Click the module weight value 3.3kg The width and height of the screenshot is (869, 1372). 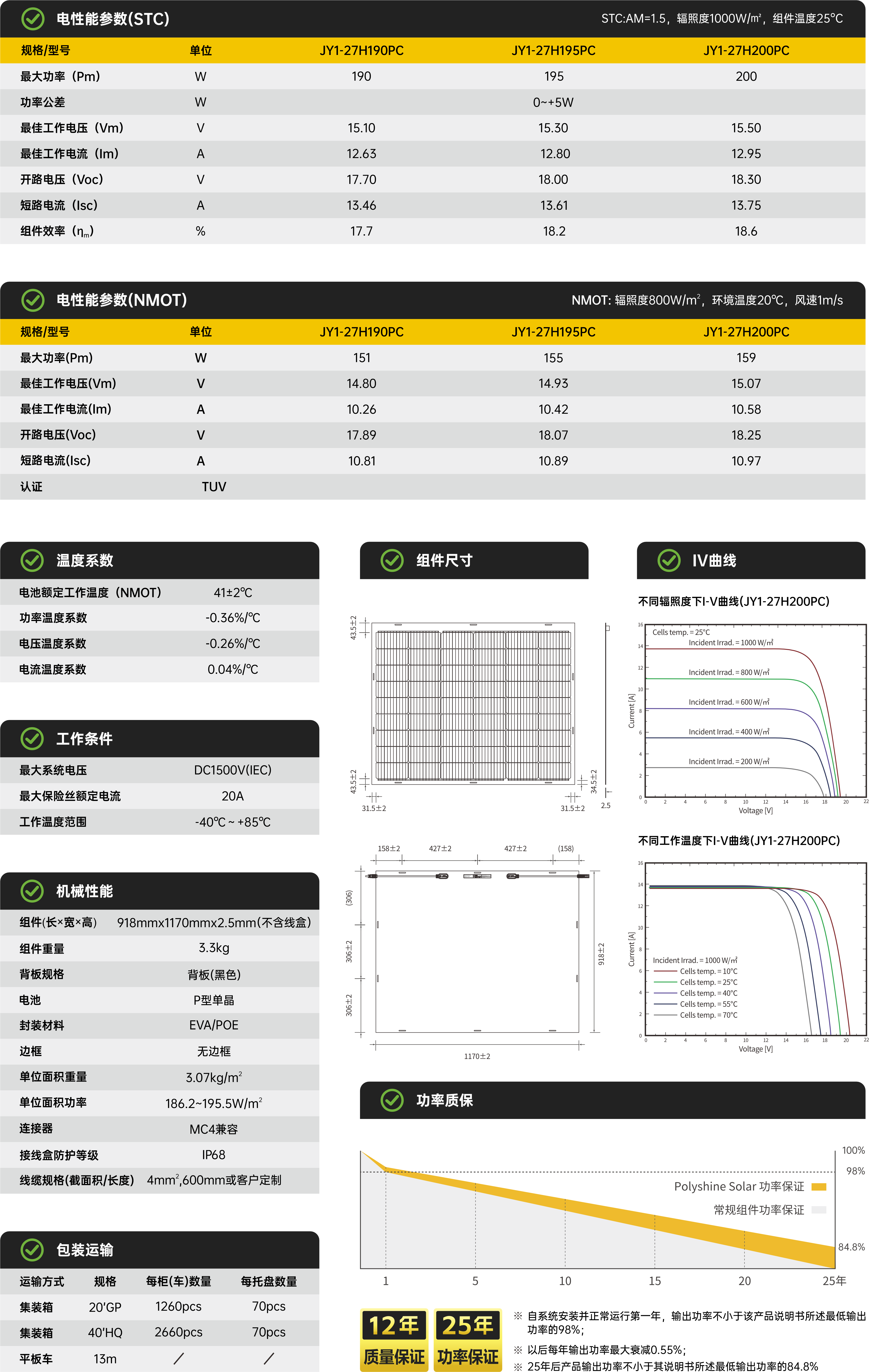coord(214,948)
